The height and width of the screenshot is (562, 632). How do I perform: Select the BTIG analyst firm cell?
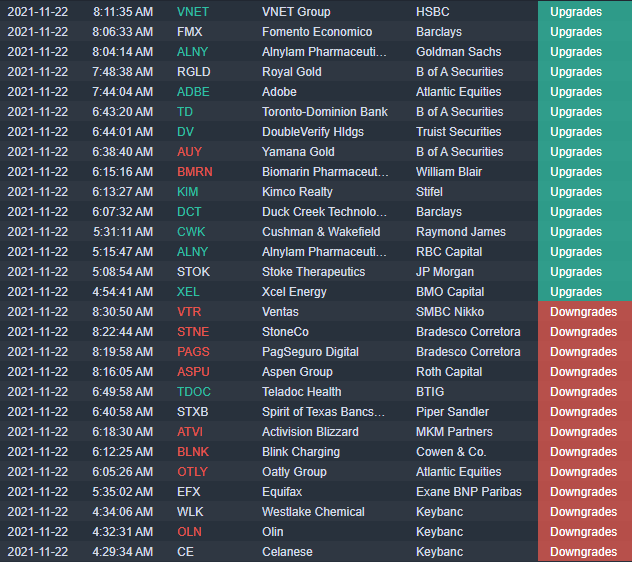[430, 392]
